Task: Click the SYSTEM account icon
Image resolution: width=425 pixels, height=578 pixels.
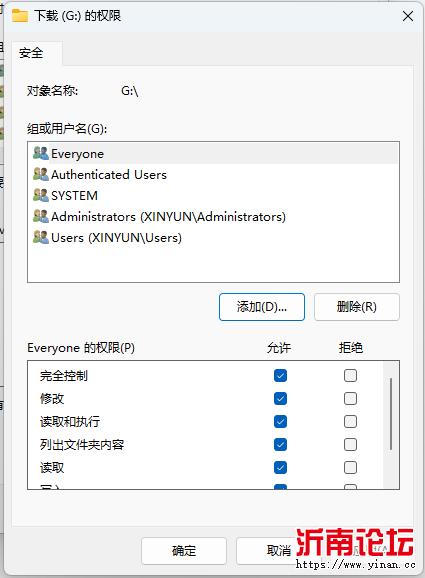Action: point(41,195)
